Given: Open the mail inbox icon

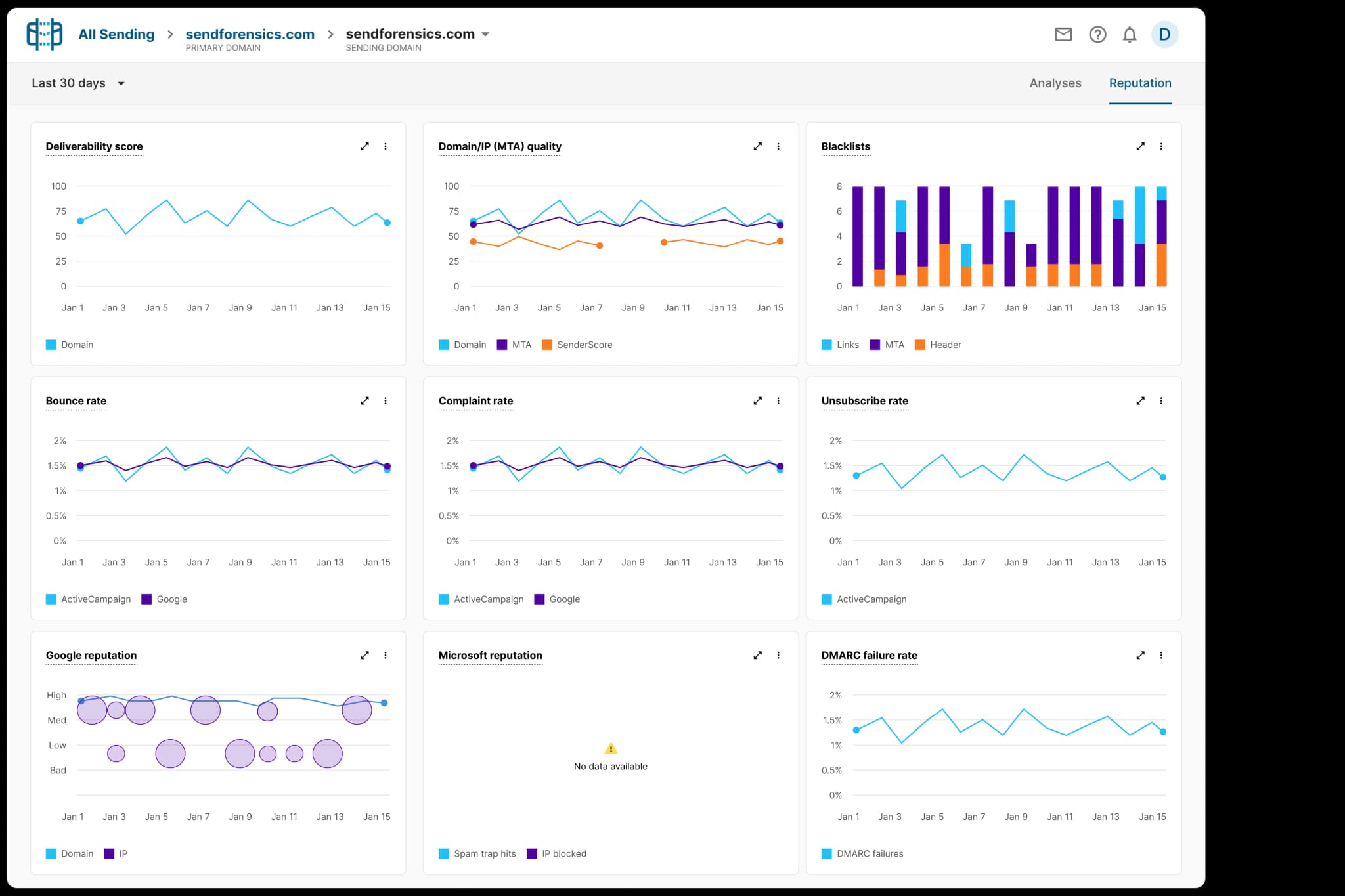Looking at the screenshot, I should [1063, 34].
